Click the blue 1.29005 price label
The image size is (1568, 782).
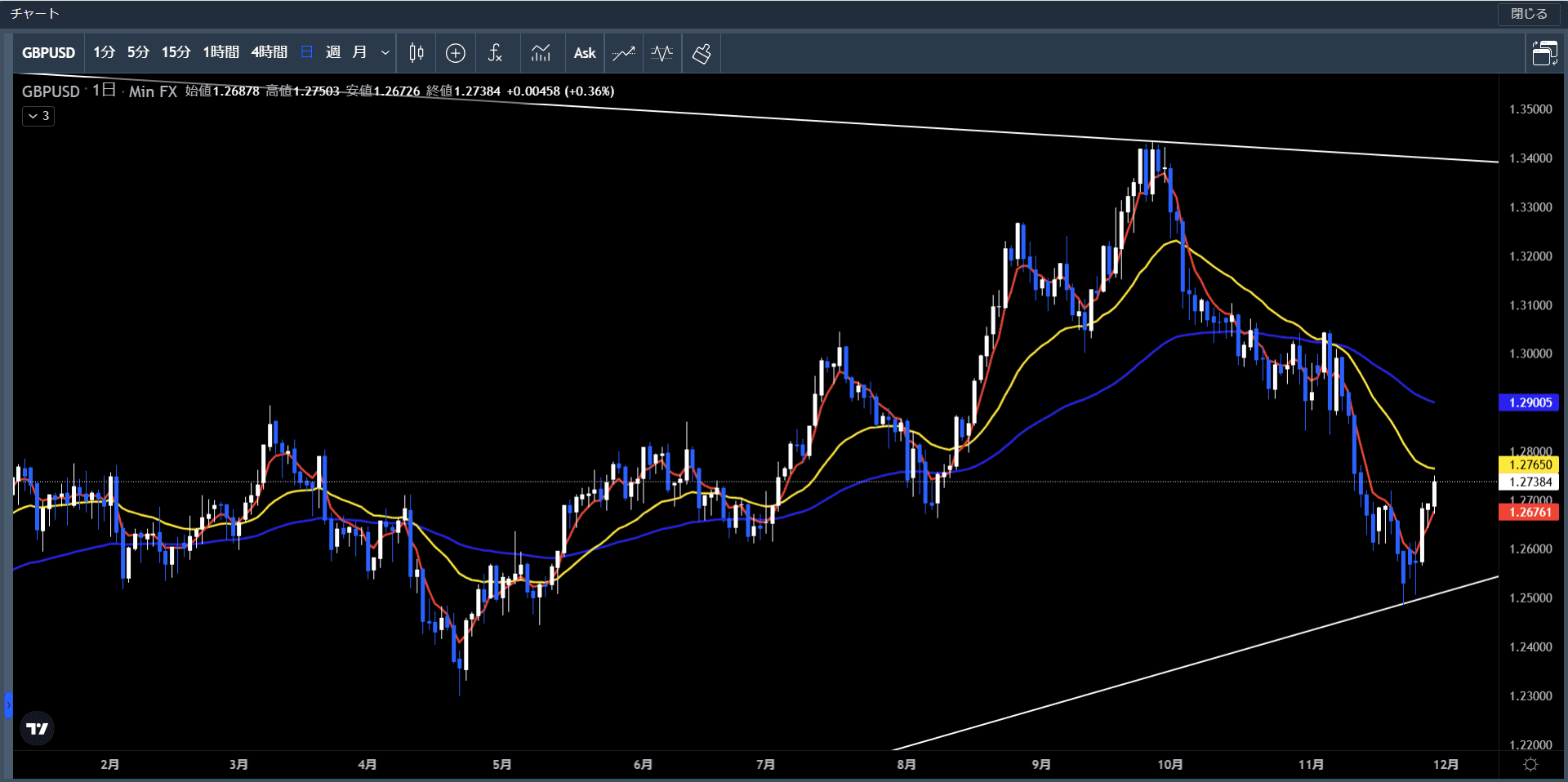pyautogui.click(x=1530, y=402)
